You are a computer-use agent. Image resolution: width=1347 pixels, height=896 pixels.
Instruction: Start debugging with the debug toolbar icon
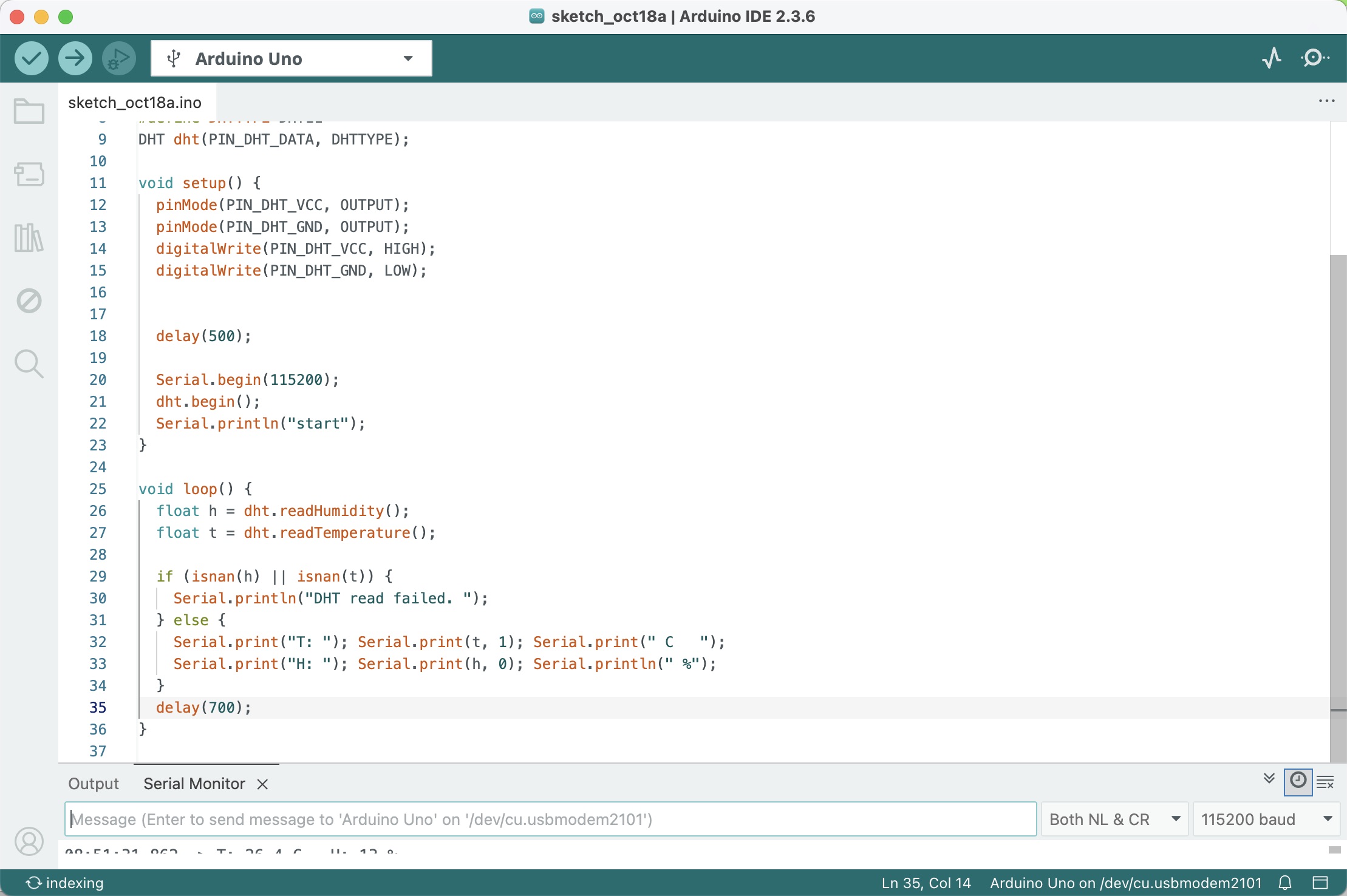(118, 58)
